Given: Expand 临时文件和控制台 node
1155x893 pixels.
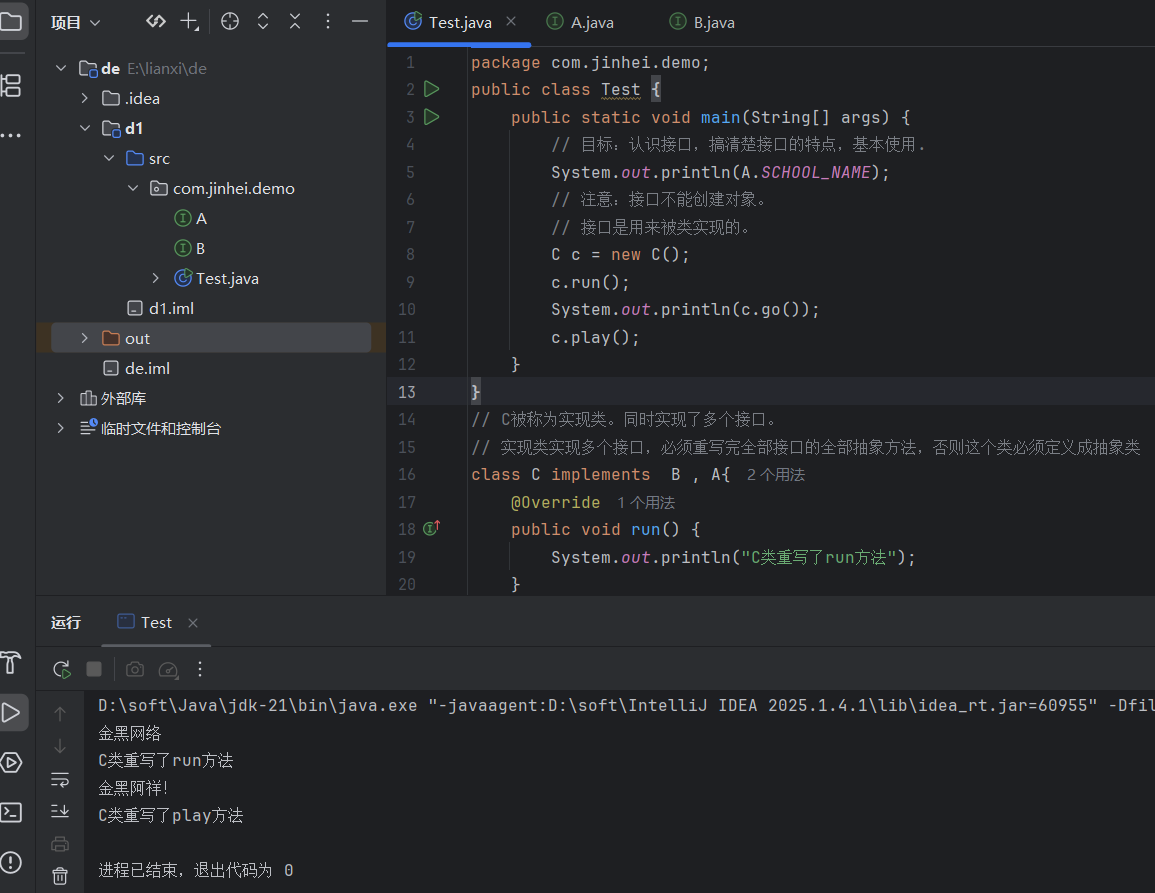Looking at the screenshot, I should (x=61, y=428).
